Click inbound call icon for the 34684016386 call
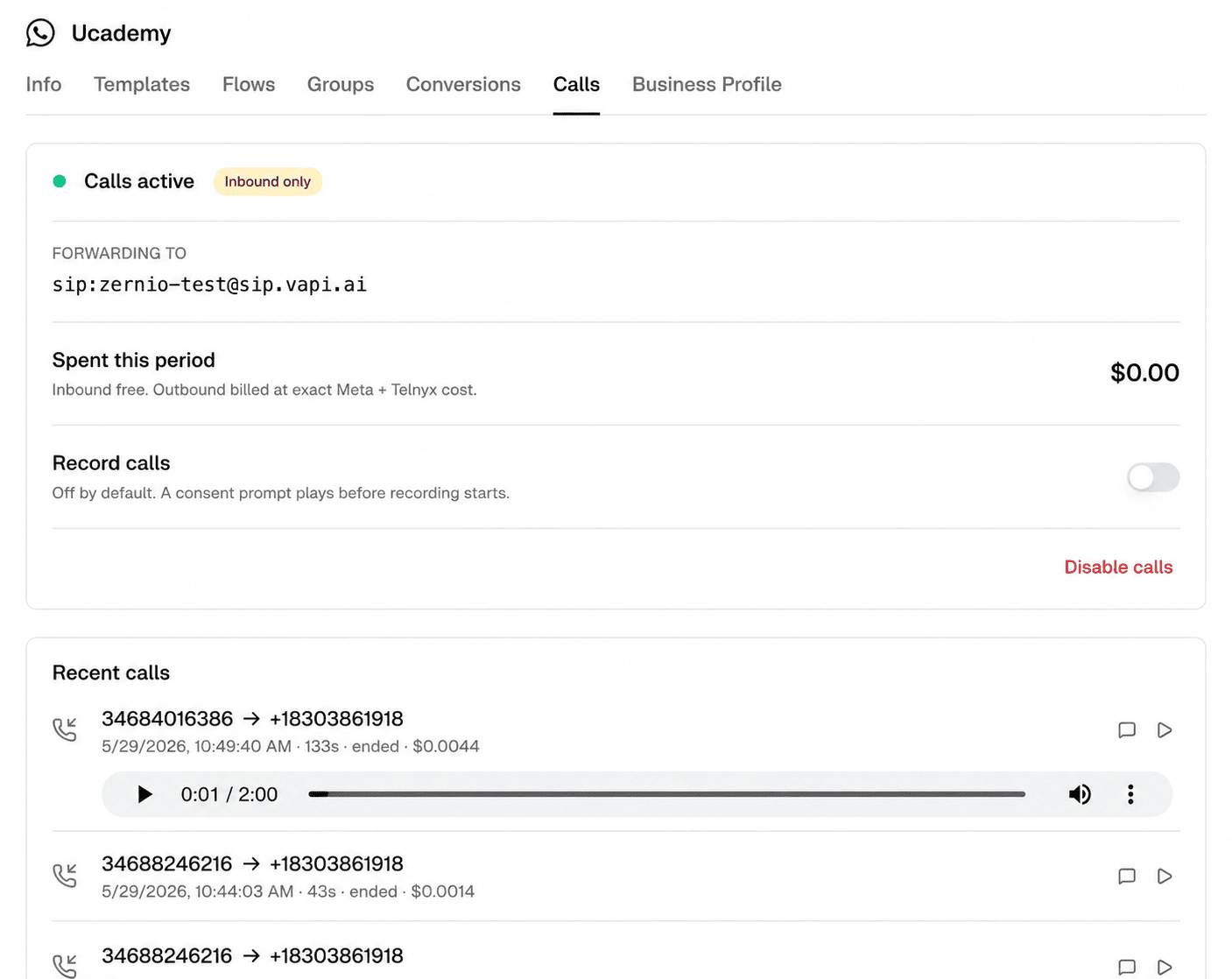This screenshot has height=979, width=1232. pyautogui.click(x=65, y=729)
